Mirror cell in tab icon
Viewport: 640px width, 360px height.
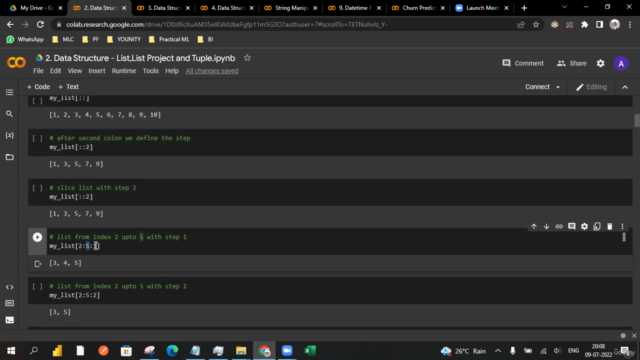pyautogui.click(x=597, y=226)
